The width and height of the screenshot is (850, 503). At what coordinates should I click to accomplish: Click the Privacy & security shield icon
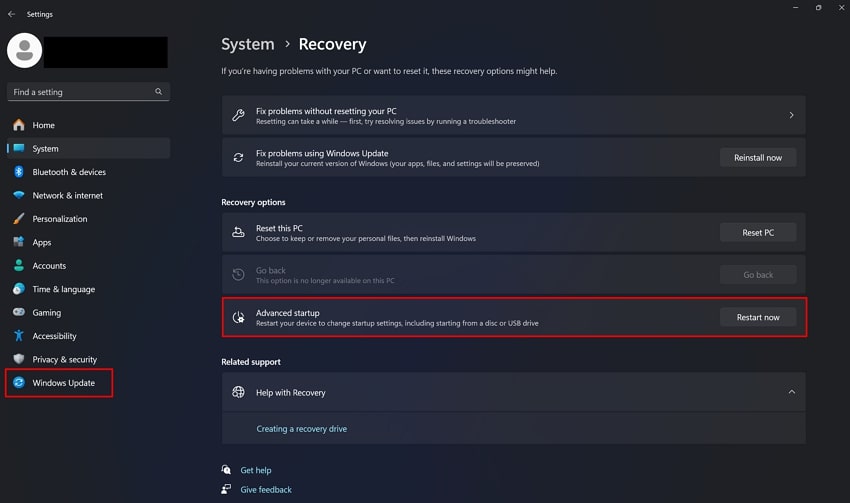point(18,359)
